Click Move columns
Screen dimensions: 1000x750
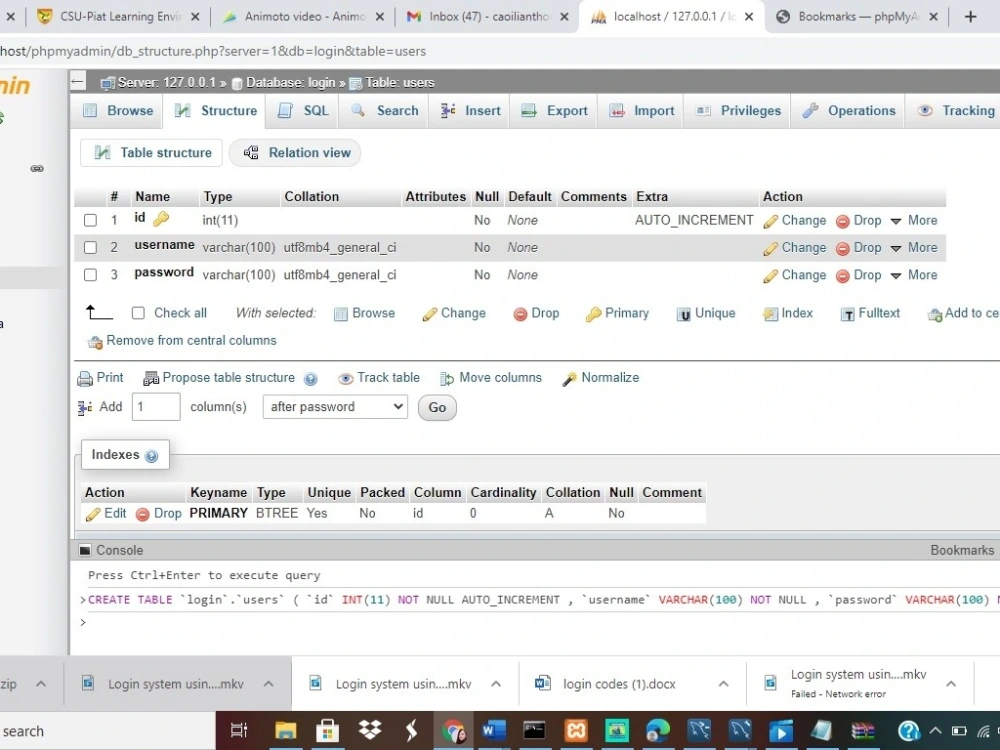[491, 378]
